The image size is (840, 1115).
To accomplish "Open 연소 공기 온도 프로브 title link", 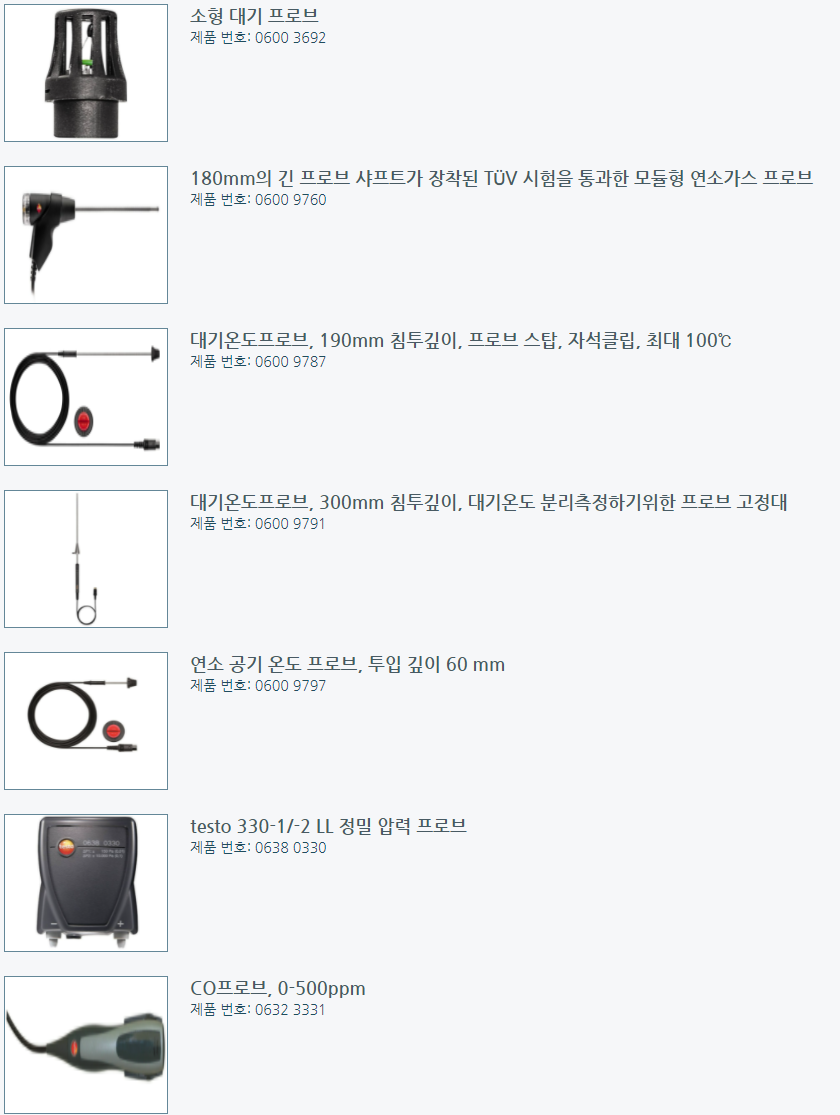I will tap(348, 664).
